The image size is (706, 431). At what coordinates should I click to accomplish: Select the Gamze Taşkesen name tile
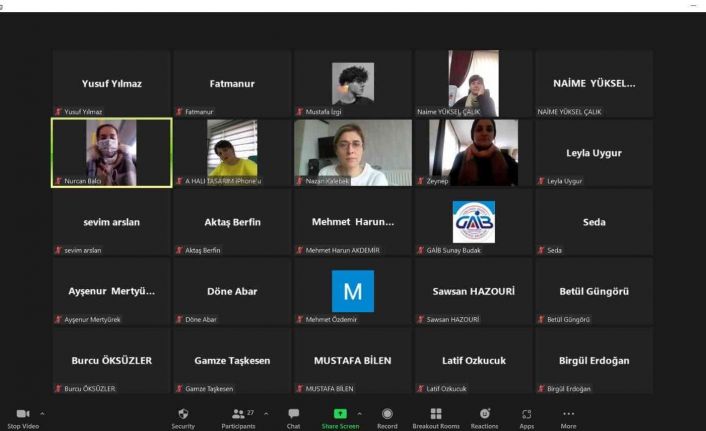click(232, 361)
